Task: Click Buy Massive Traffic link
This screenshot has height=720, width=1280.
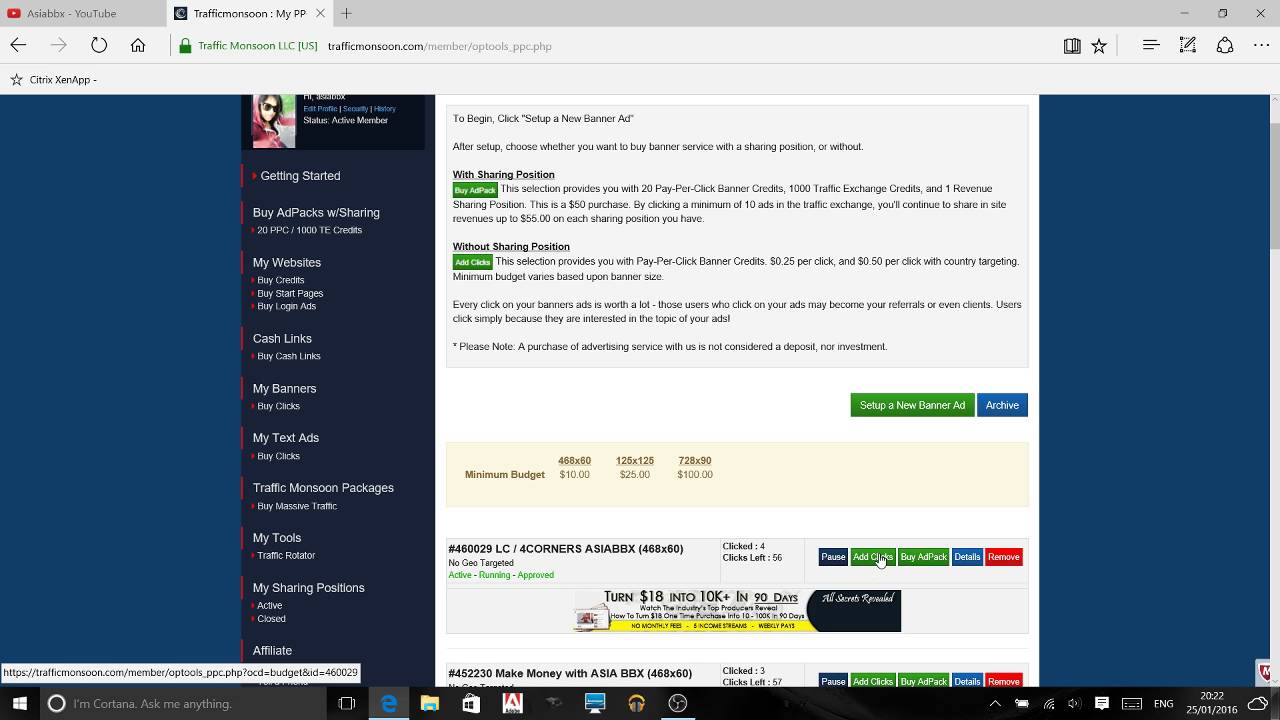Action: point(297,506)
